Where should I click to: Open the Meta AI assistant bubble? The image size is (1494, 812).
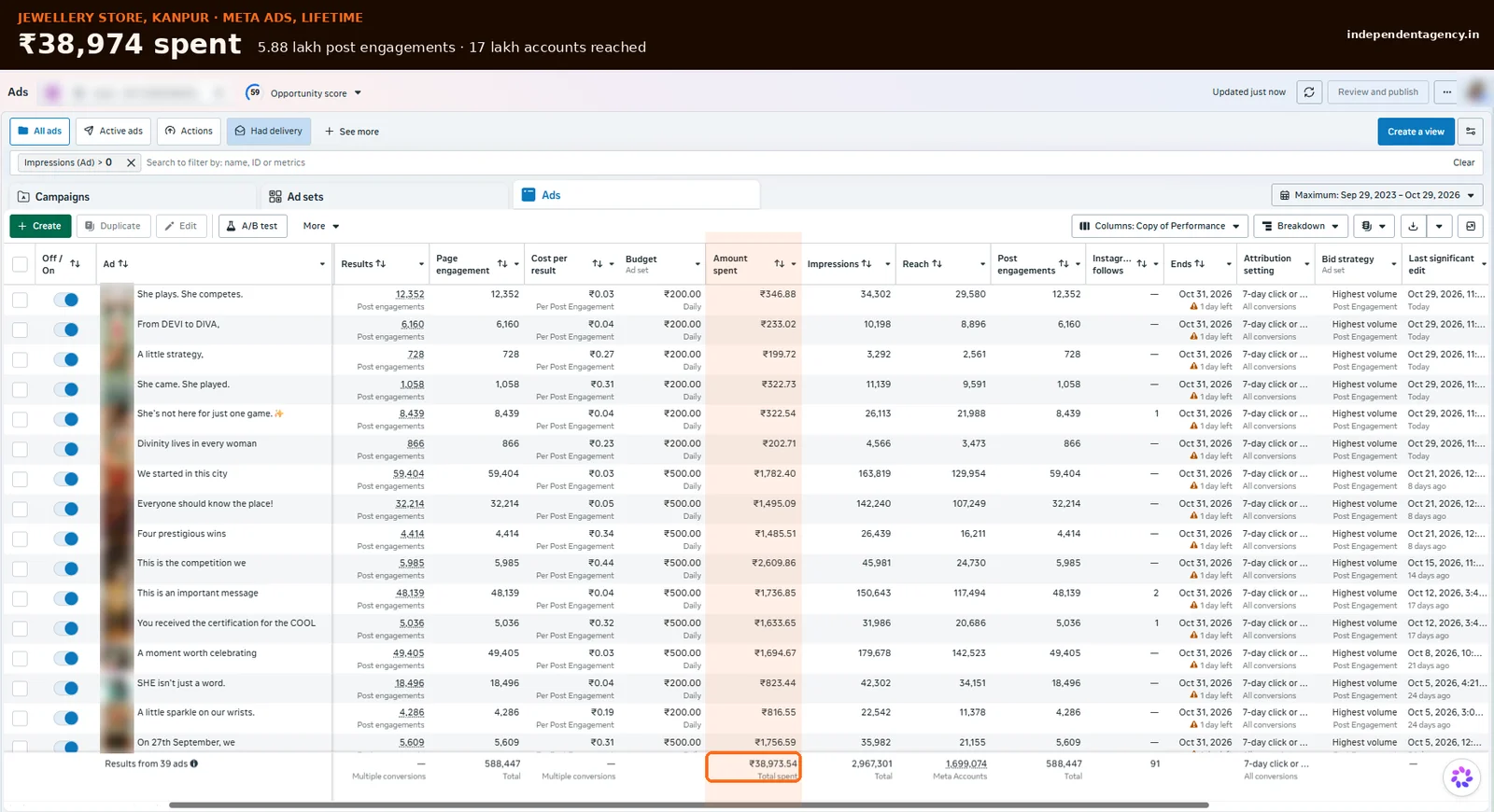(1461, 777)
